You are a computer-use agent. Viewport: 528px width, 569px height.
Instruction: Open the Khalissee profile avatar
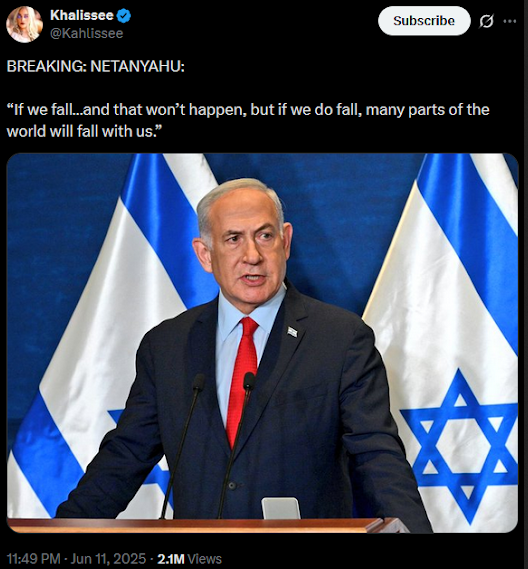(x=25, y=25)
